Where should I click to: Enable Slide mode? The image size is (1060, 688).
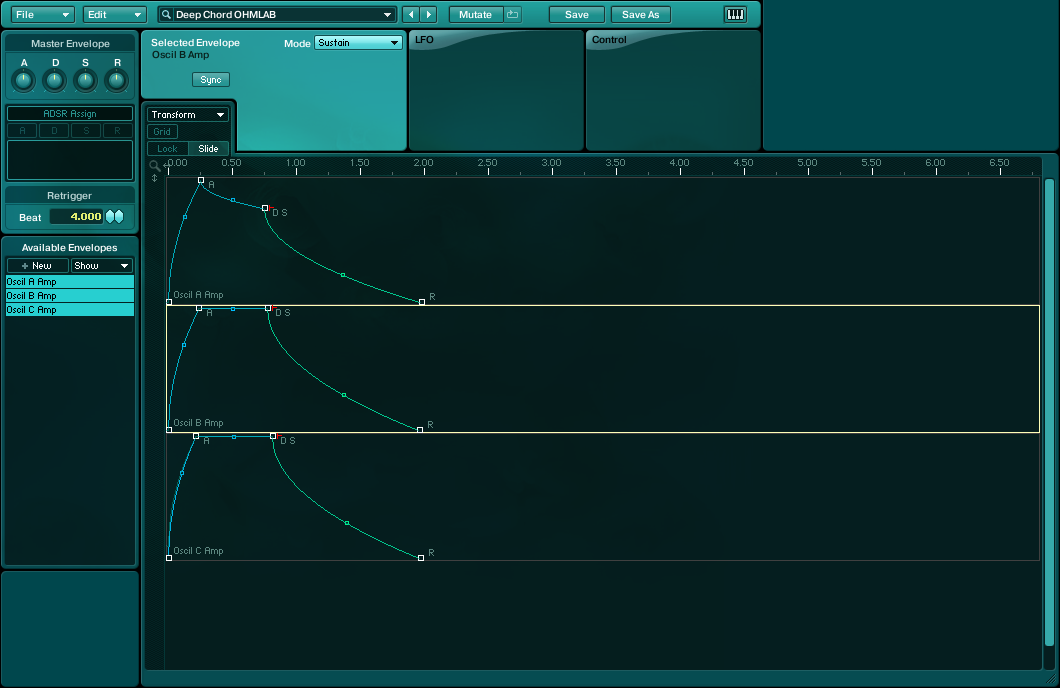(x=208, y=149)
